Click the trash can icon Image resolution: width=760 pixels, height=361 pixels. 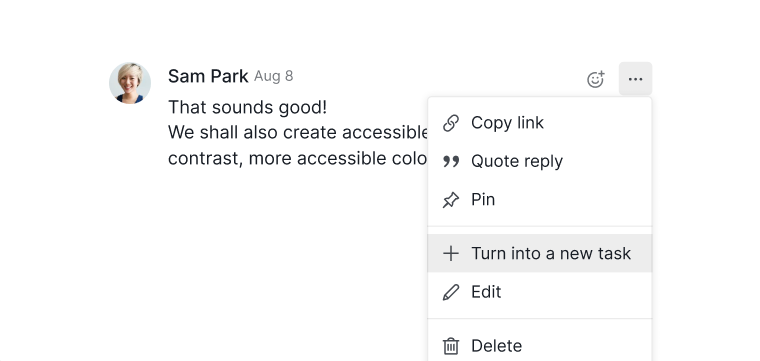tap(451, 346)
